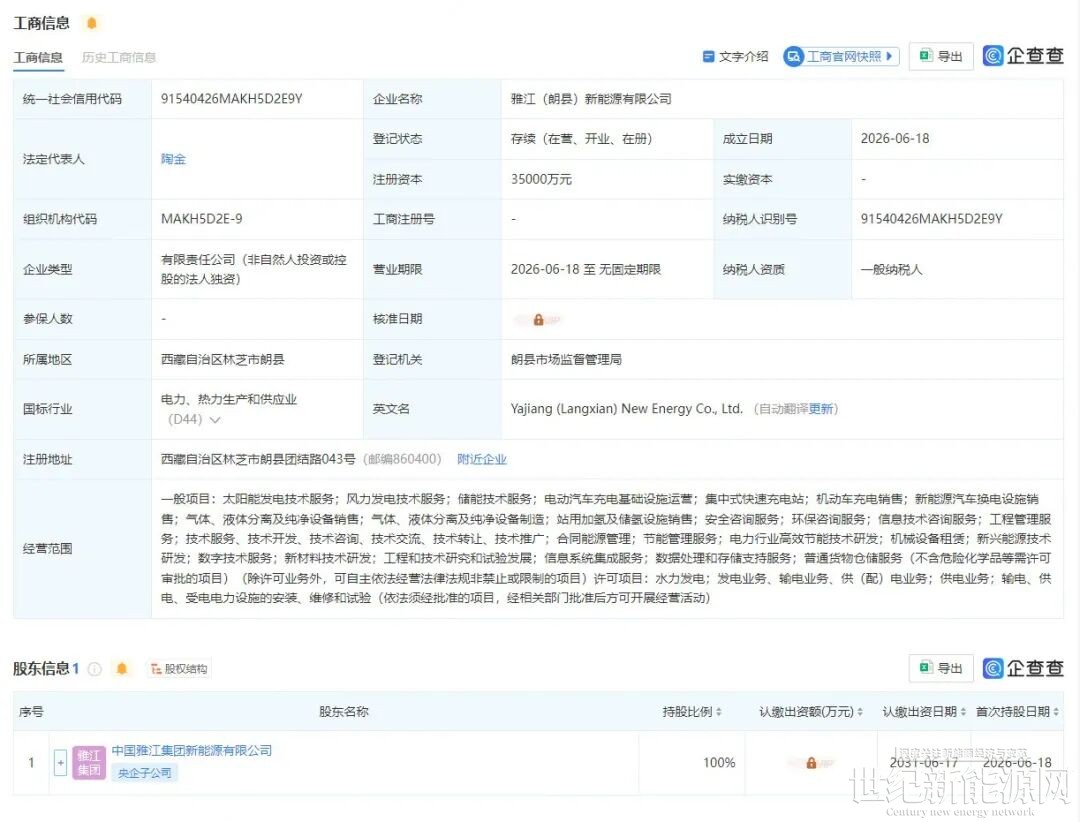Select 成立日期 value 2026-06-18
The width and height of the screenshot is (1080, 822).
[x=895, y=138]
